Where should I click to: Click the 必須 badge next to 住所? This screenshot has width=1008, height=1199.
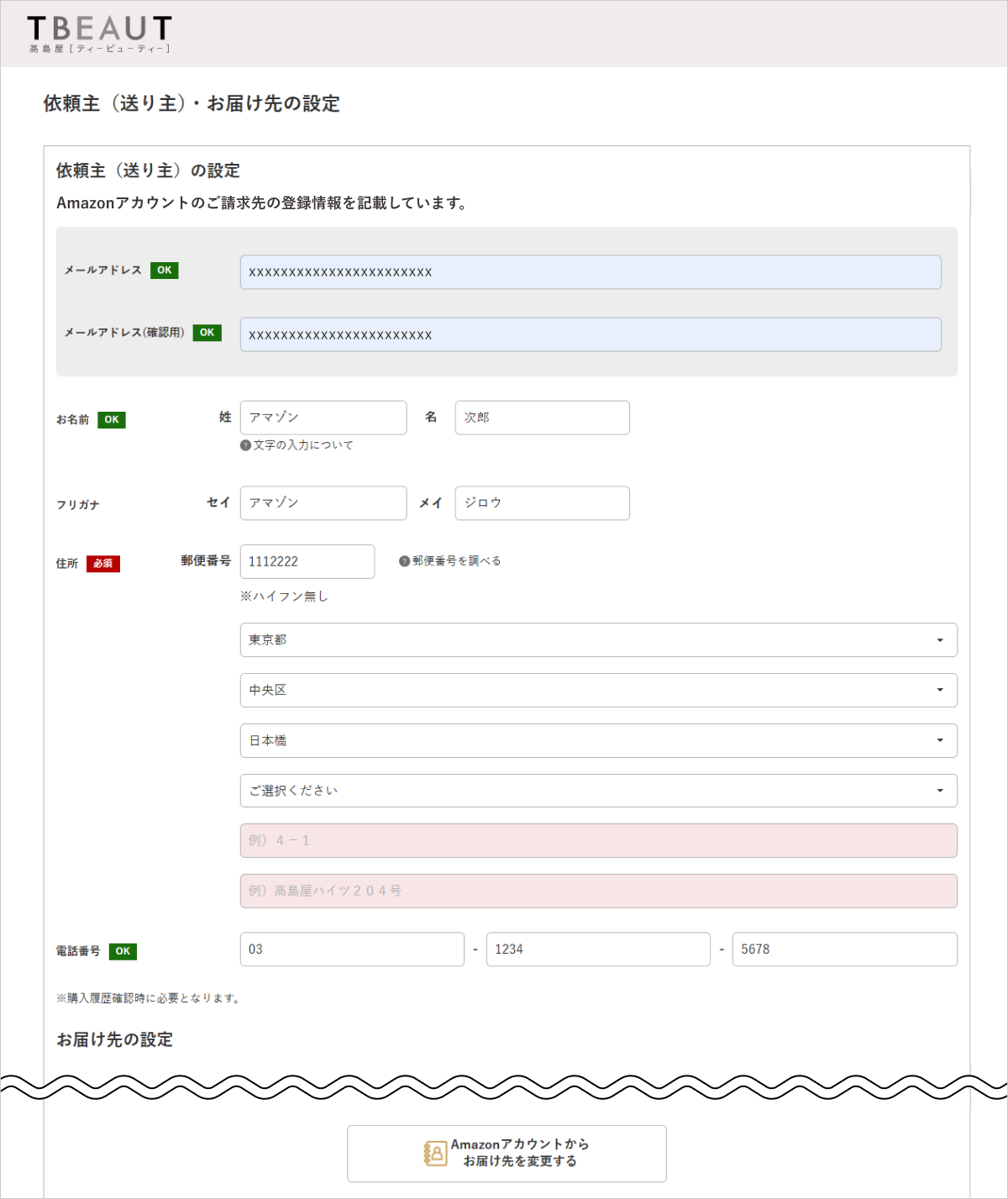coord(103,564)
